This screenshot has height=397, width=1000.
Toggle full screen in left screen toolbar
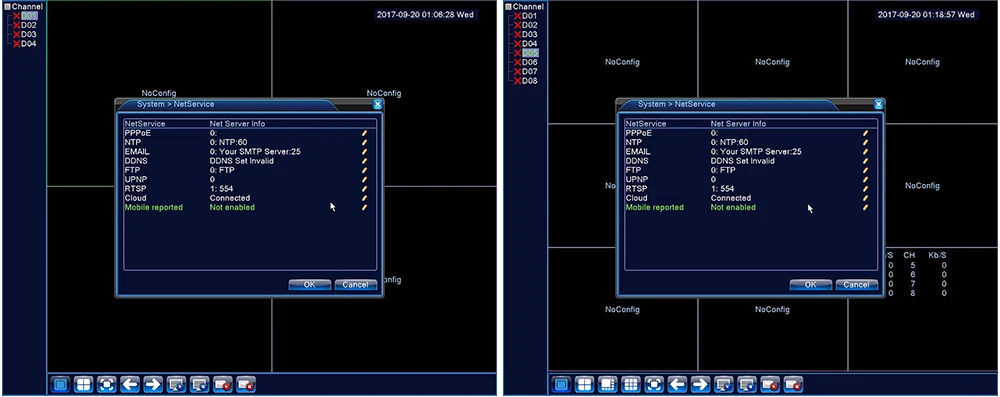pyautogui.click(x=107, y=384)
